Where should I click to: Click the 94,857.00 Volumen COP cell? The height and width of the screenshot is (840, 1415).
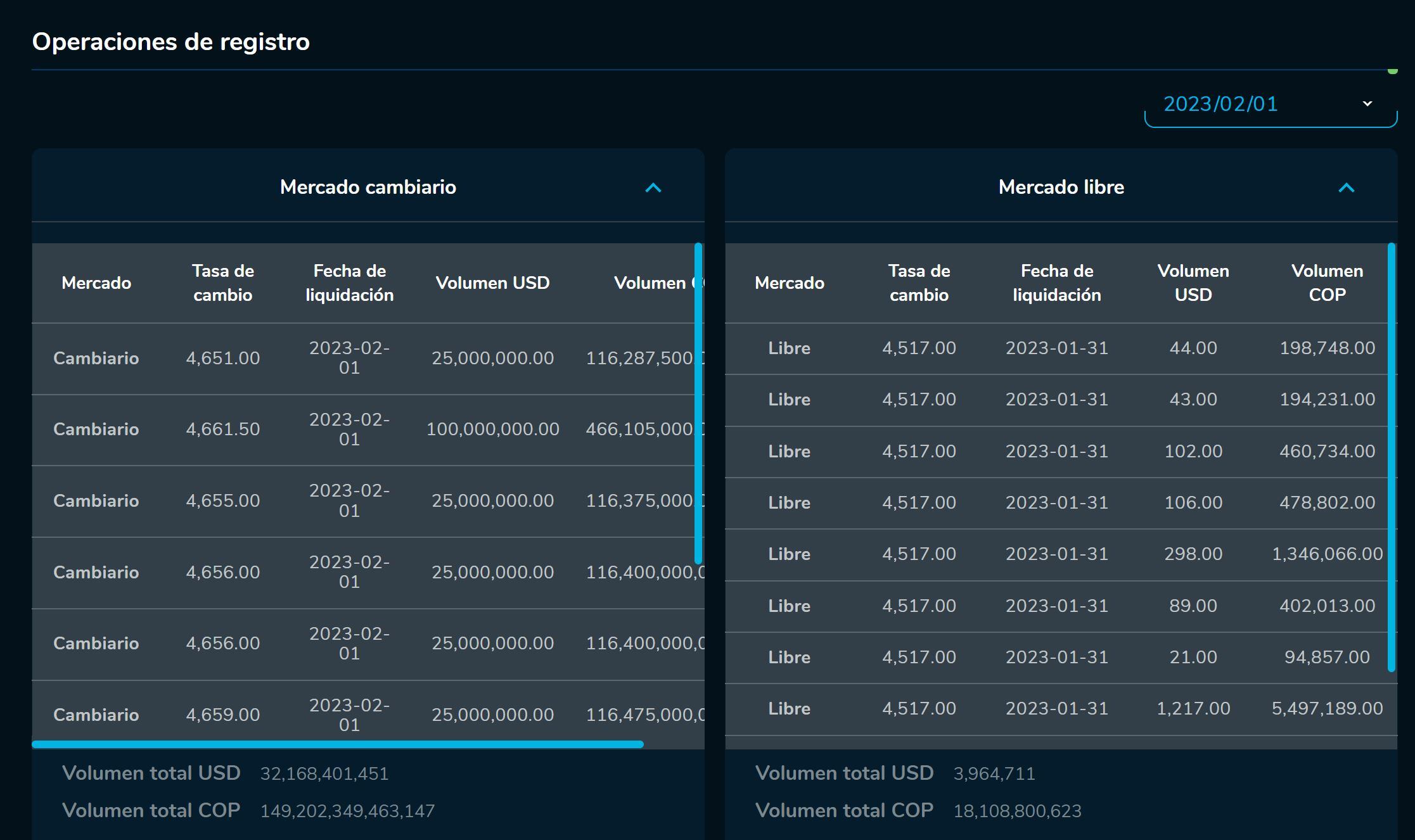[1327, 657]
